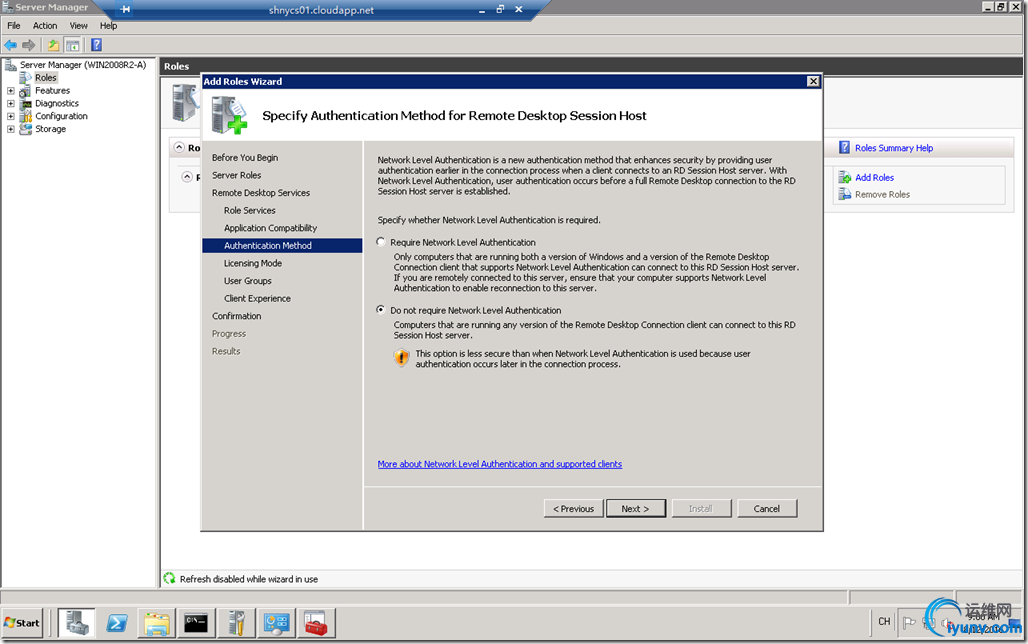The height and width of the screenshot is (644, 1028).
Task: Open the View menu
Action: click(79, 26)
